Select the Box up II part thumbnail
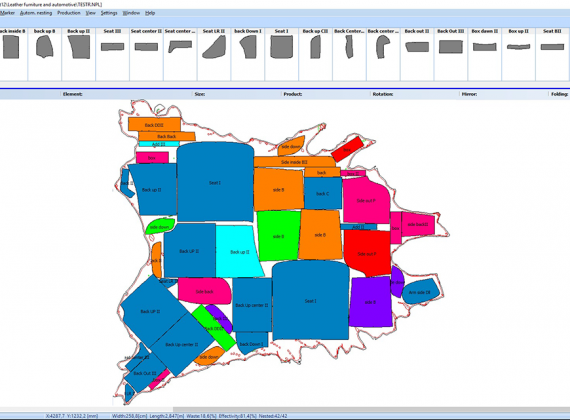The image size is (570, 420). [x=518, y=47]
